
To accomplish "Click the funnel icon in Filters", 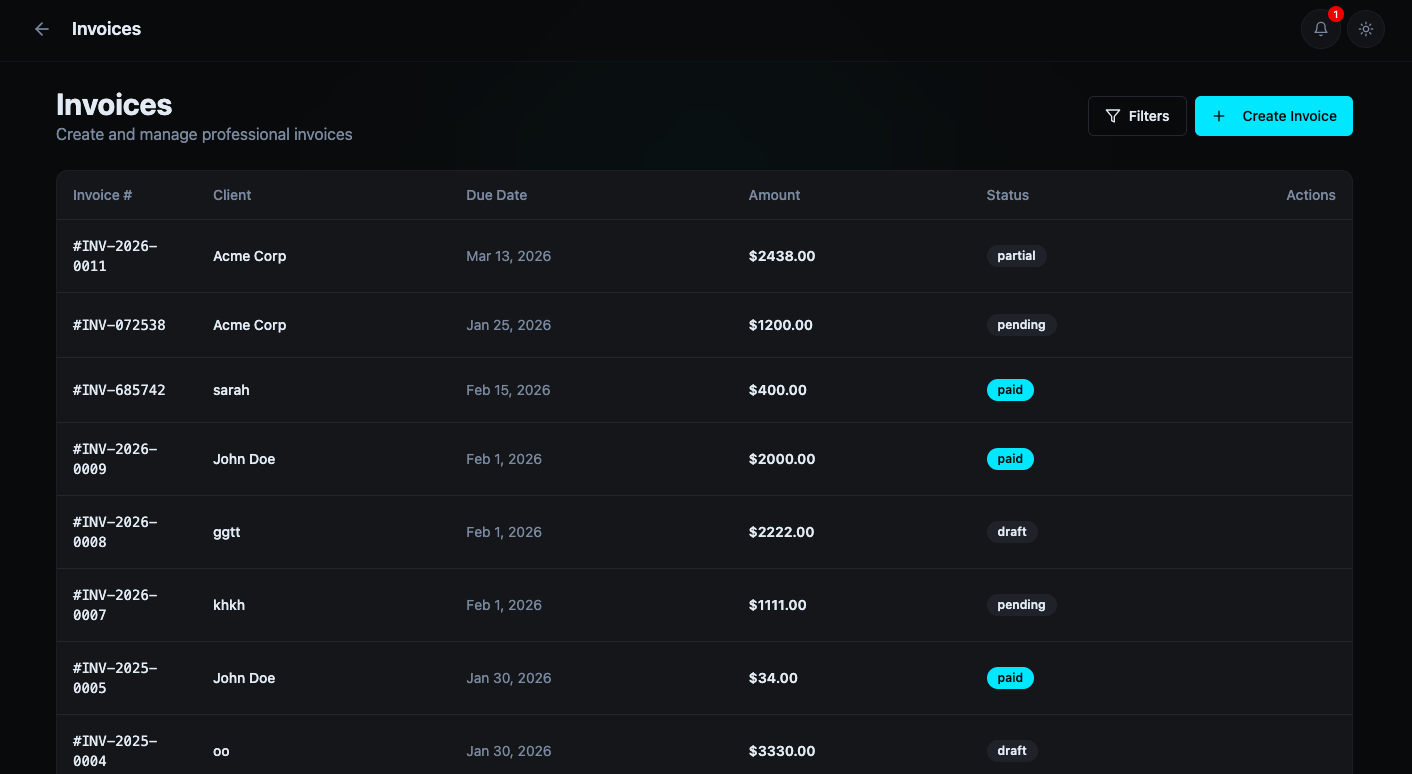I will pyautogui.click(x=1112, y=116).
